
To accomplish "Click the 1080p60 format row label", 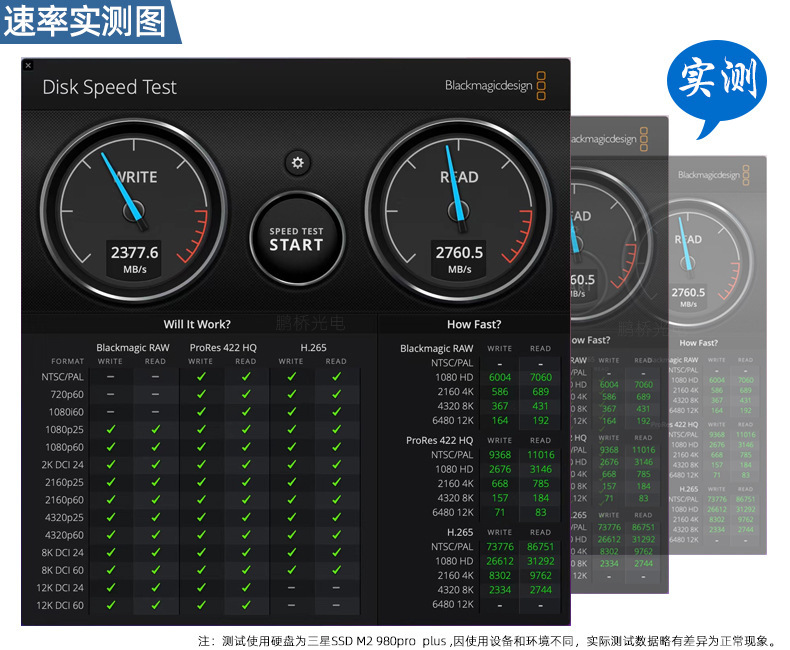I will tap(64, 447).
